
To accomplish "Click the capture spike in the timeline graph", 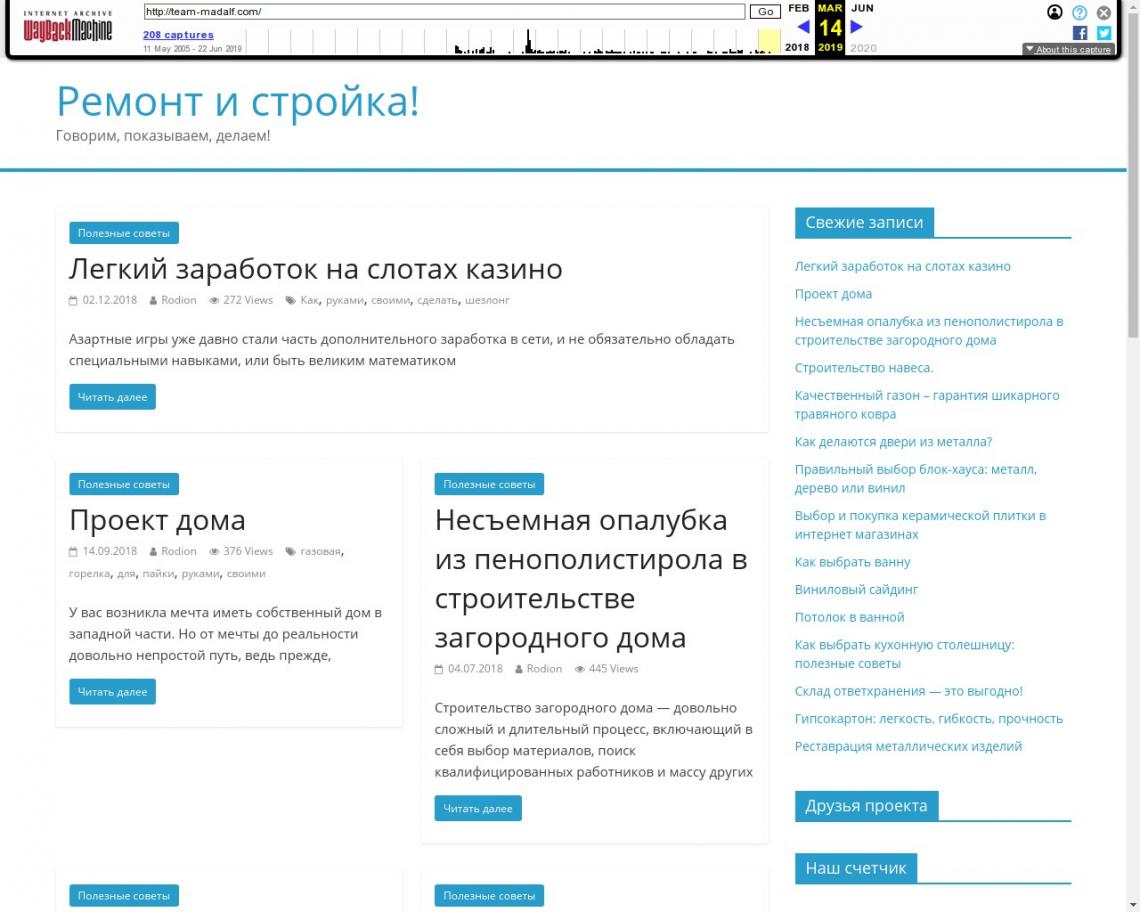I will pyautogui.click(x=528, y=41).
